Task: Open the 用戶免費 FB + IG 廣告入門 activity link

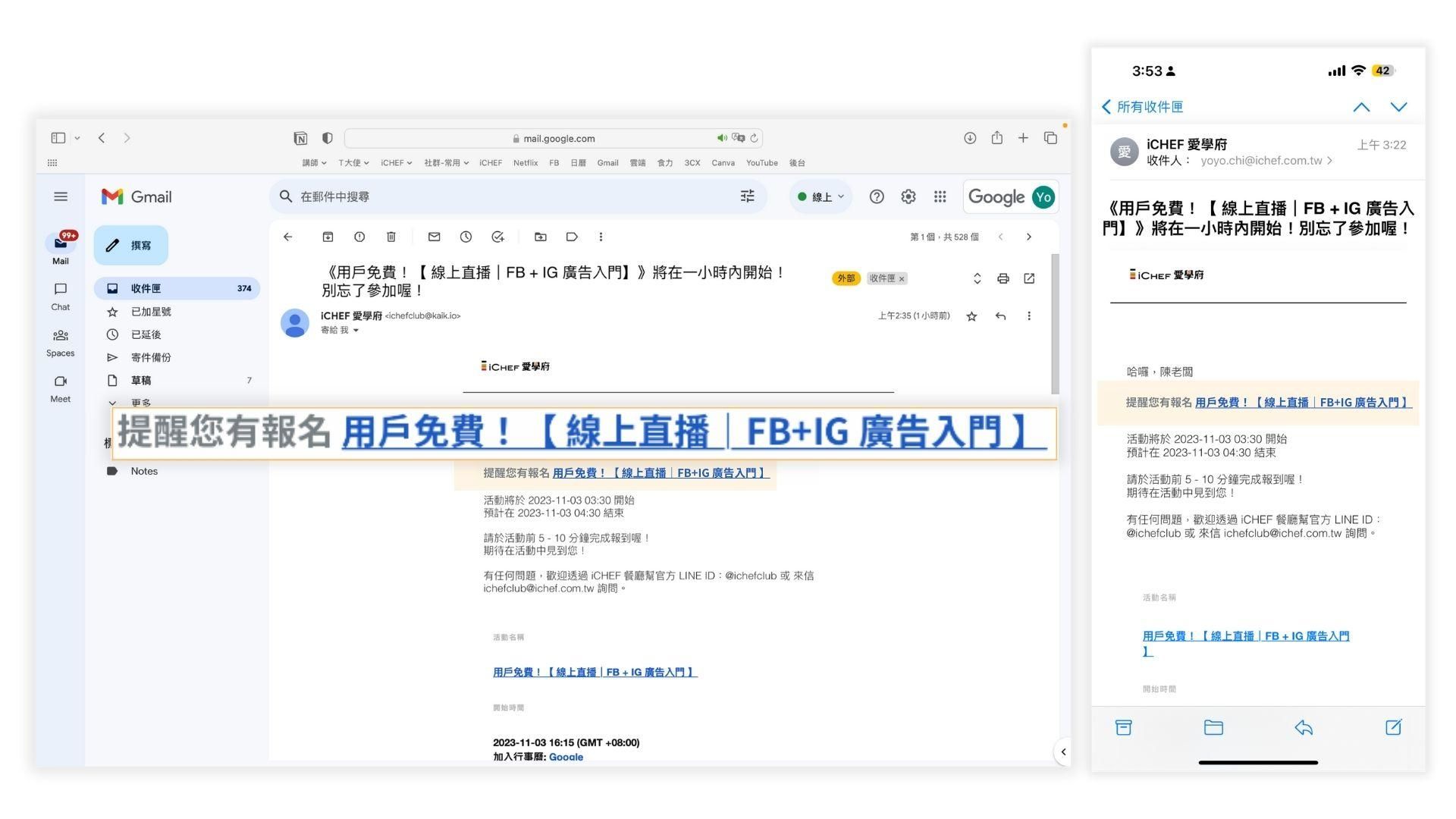Action: click(x=595, y=673)
